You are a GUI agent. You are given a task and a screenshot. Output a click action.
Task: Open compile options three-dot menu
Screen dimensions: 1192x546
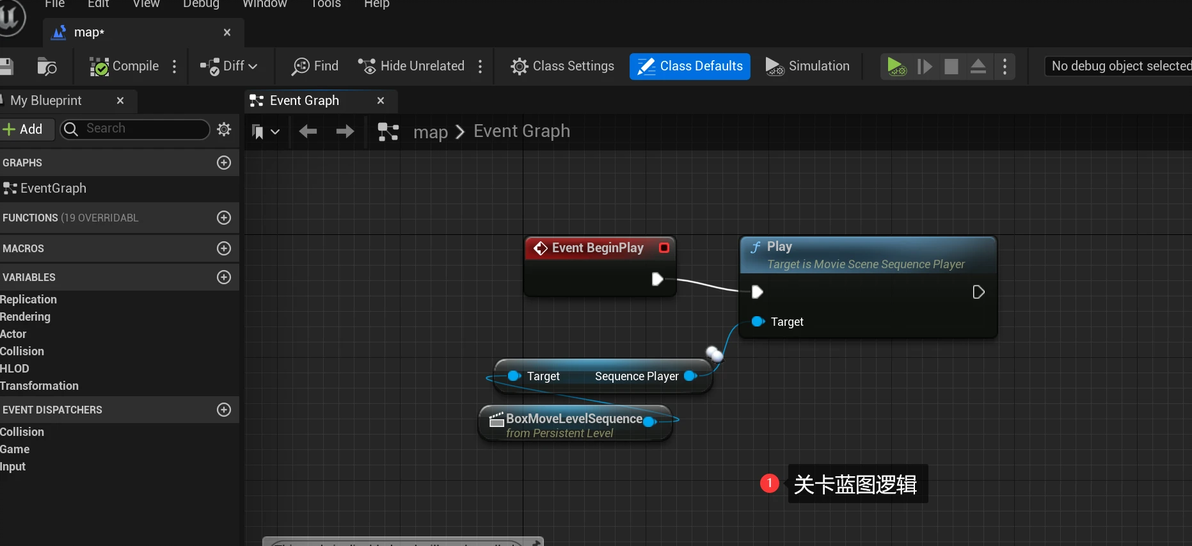coord(175,66)
